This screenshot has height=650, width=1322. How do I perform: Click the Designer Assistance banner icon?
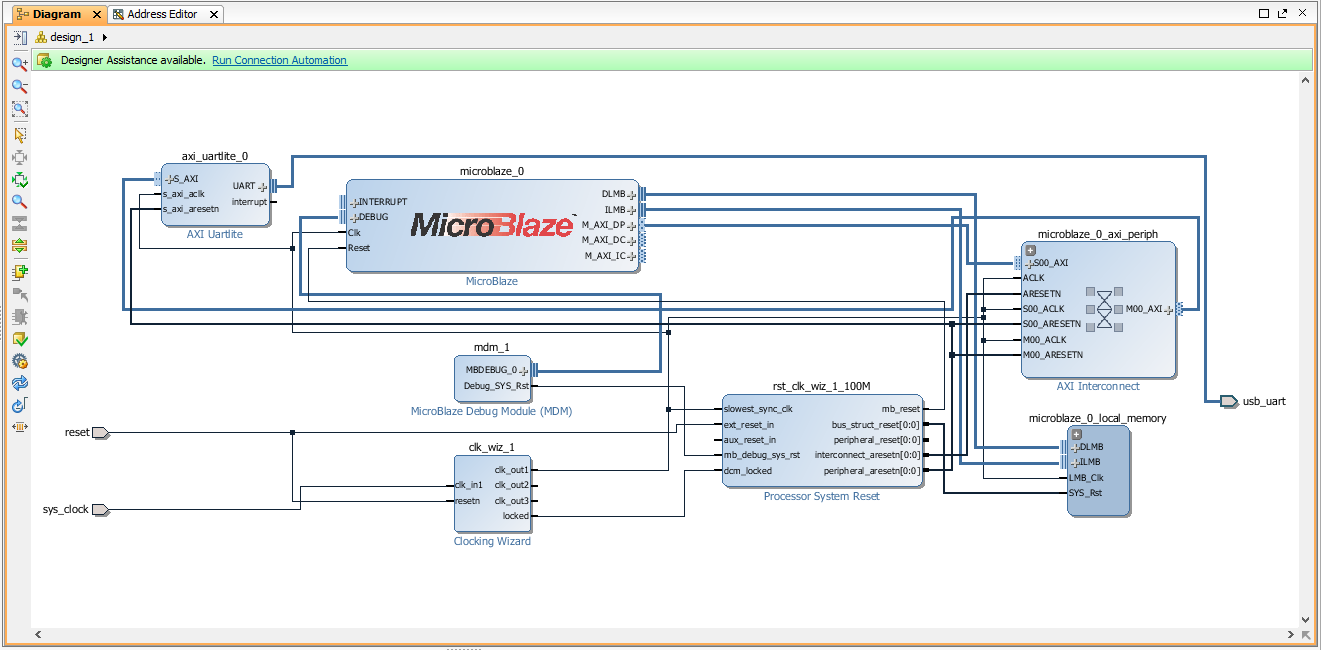(44, 60)
